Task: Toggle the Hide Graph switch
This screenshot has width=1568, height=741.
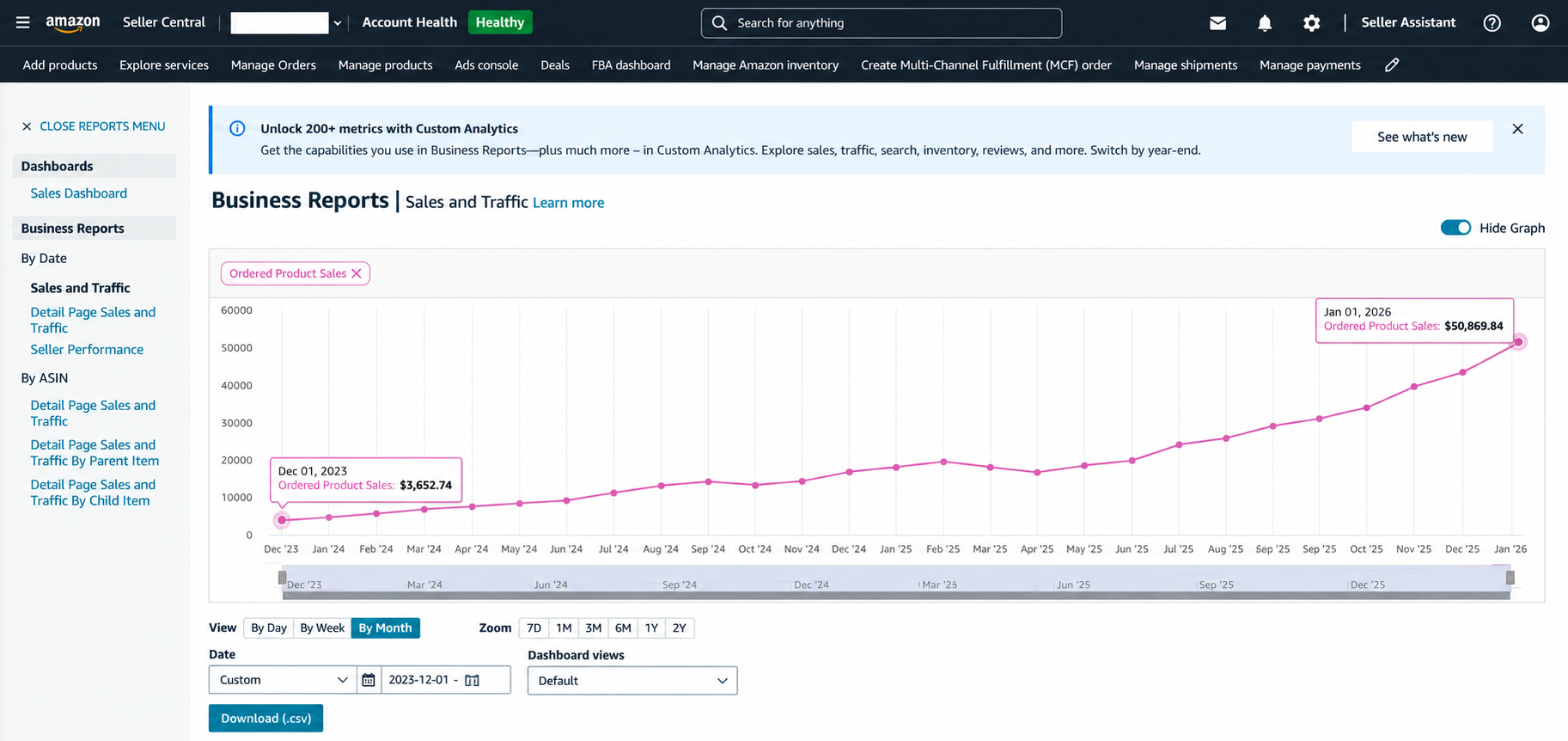Action: click(x=1455, y=228)
